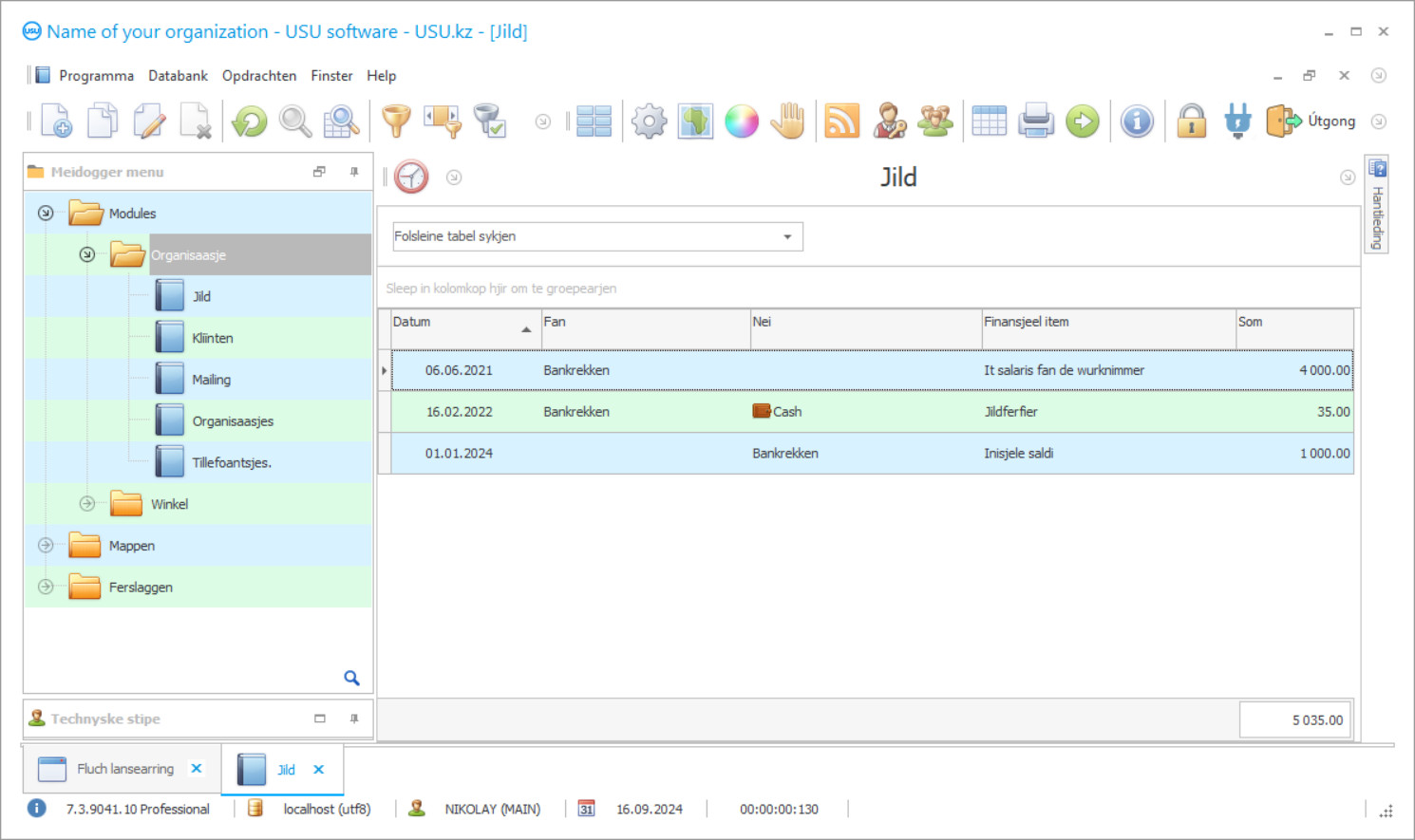Select Jild in the tree menu
The height and width of the screenshot is (840, 1415).
pos(201,296)
